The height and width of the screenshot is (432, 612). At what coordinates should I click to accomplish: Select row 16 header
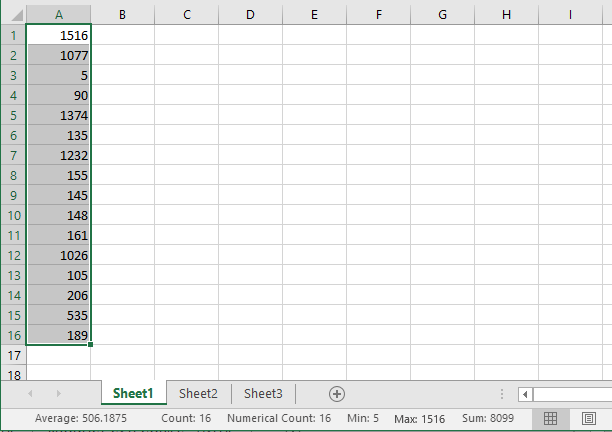[14, 335]
